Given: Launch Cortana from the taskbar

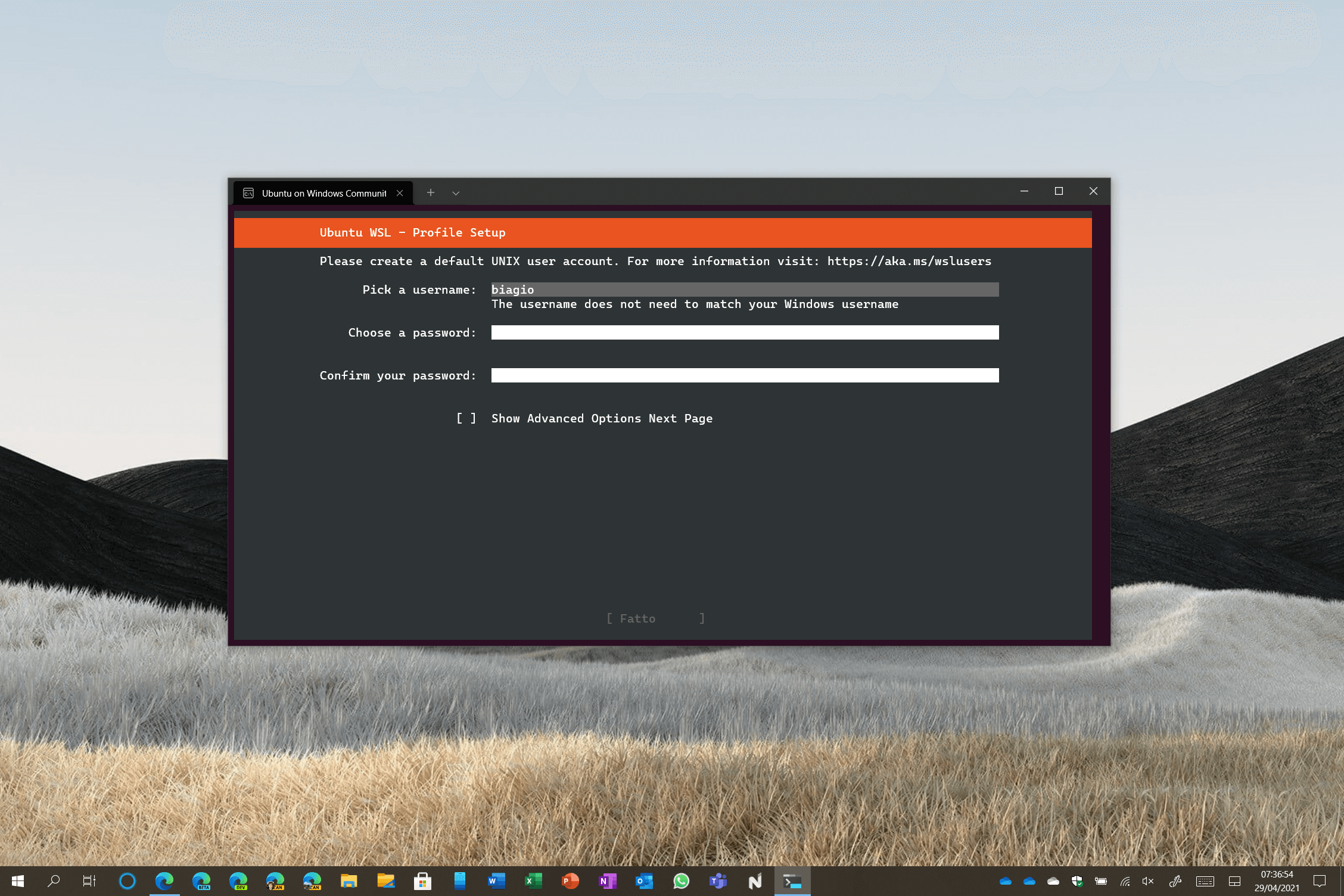Looking at the screenshot, I should [127, 881].
